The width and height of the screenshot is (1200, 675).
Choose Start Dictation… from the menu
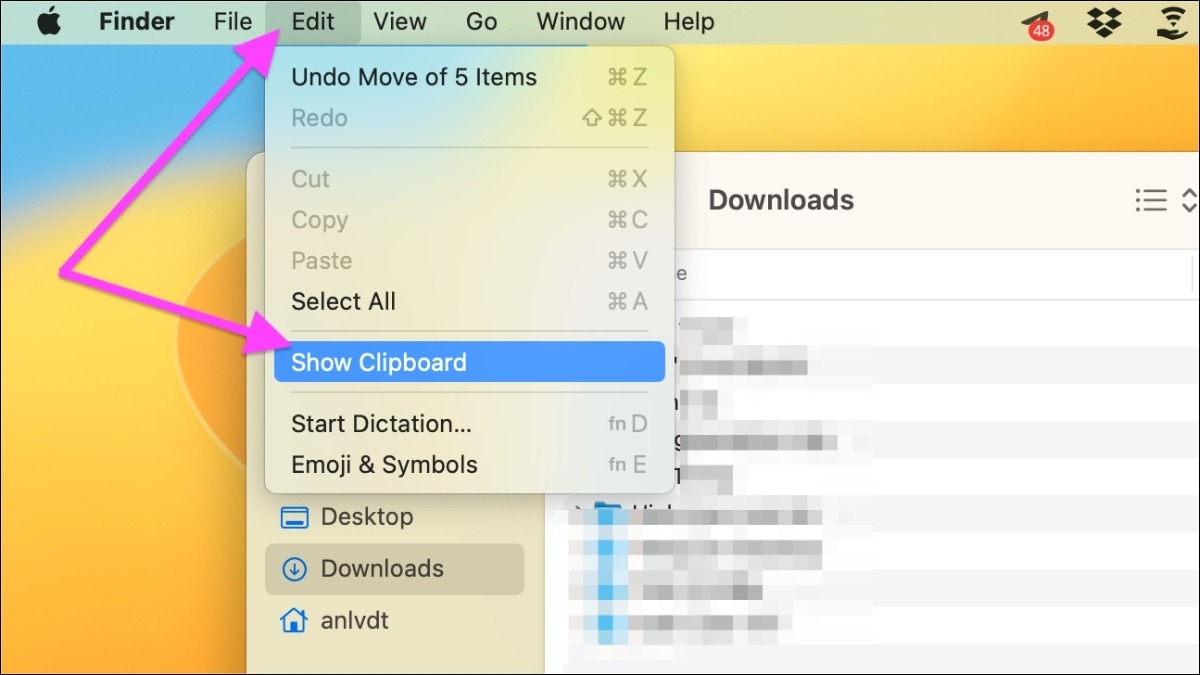tap(469, 424)
